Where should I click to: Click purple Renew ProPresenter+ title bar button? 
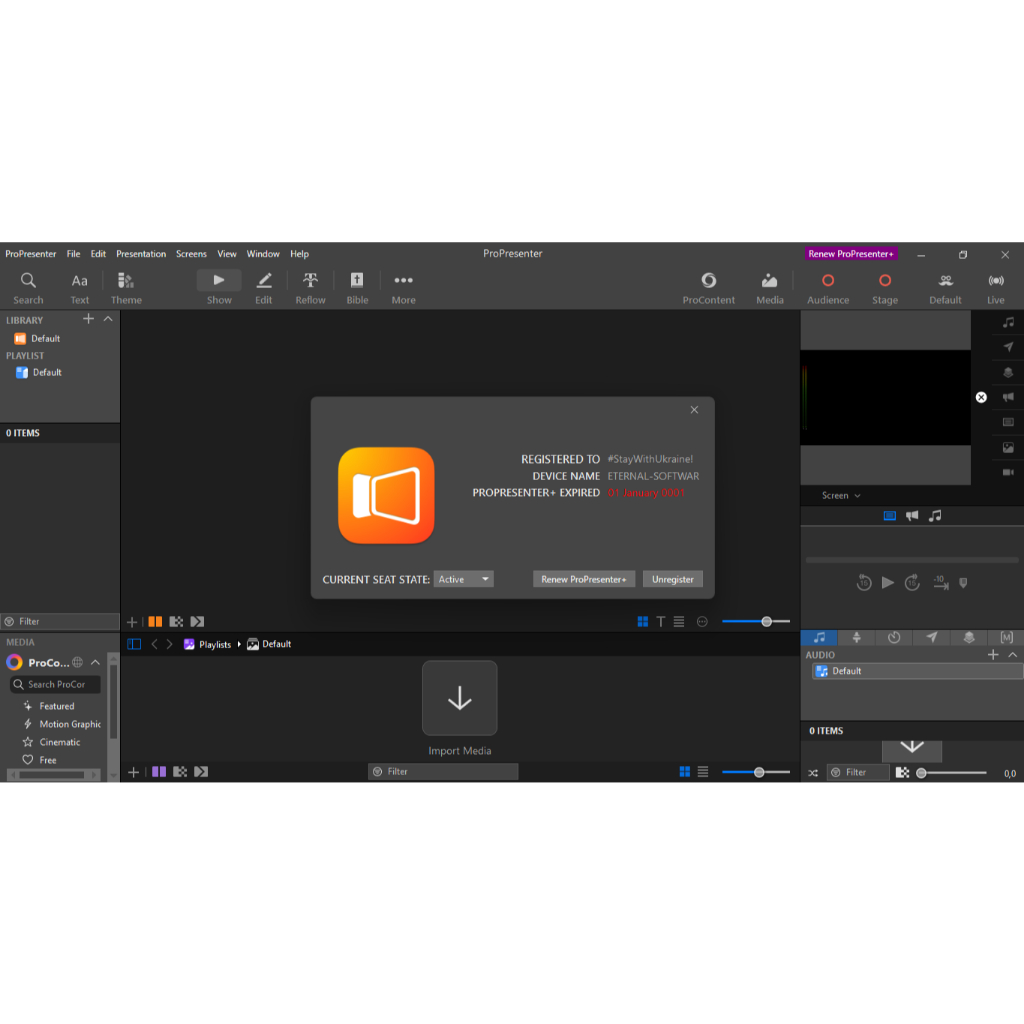851,254
